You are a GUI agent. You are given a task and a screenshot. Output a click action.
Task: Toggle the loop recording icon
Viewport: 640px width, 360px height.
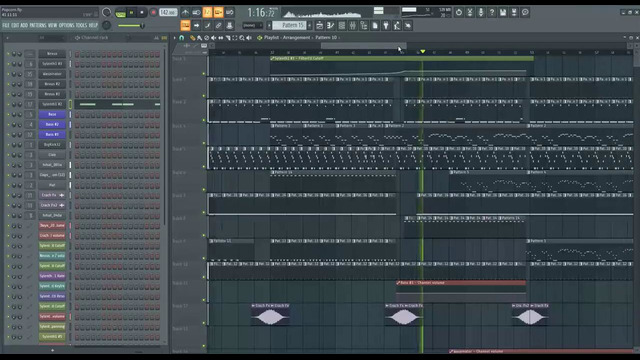click(229, 13)
